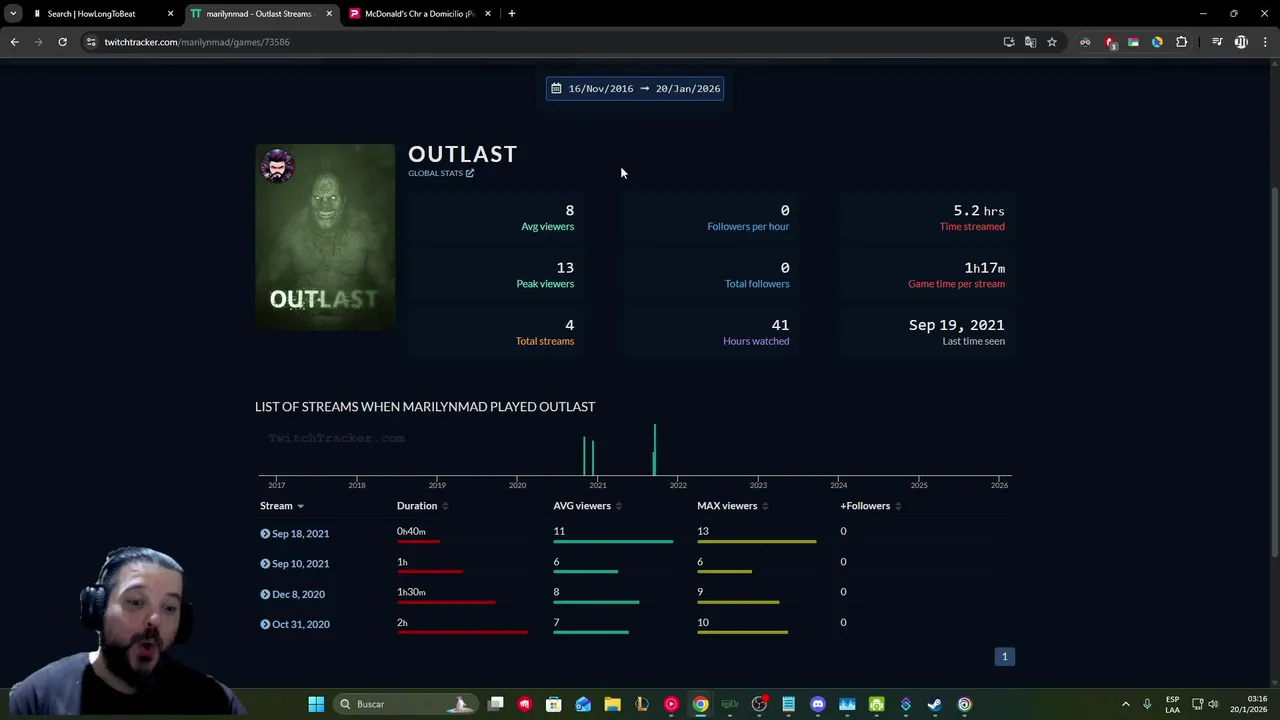The width and height of the screenshot is (1280, 720).
Task: Click the page vertical scrollbar
Action: (x=1274, y=372)
